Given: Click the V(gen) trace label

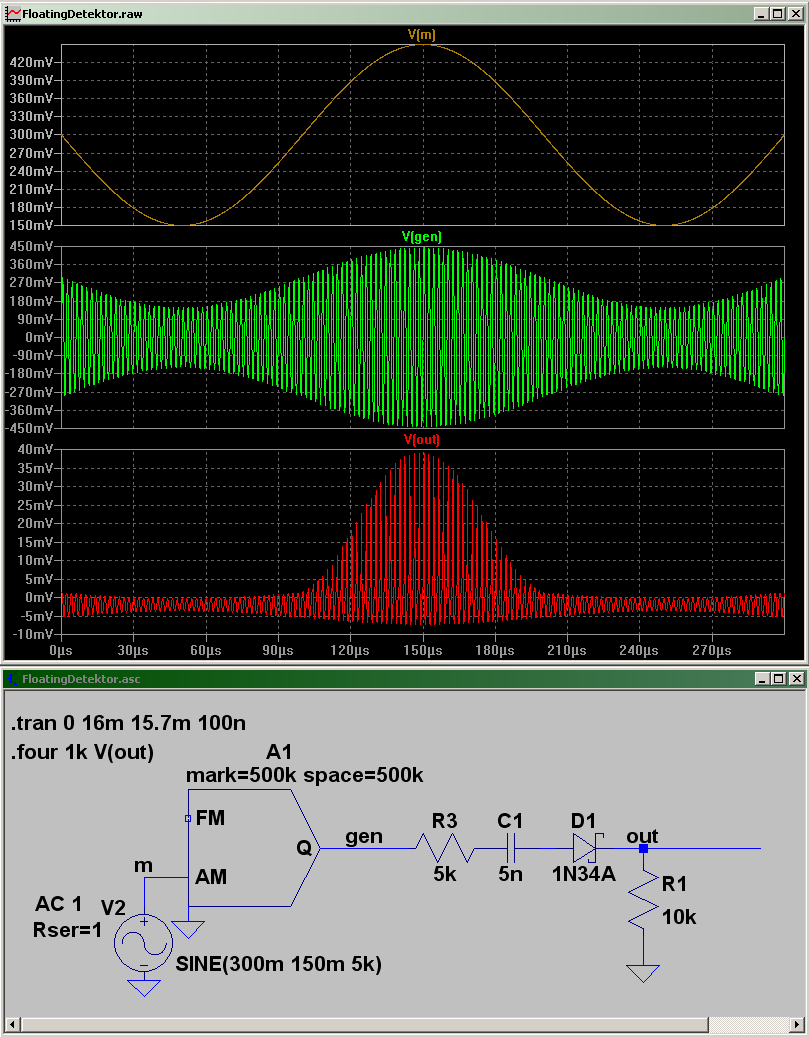Looking at the screenshot, I should [x=421, y=237].
